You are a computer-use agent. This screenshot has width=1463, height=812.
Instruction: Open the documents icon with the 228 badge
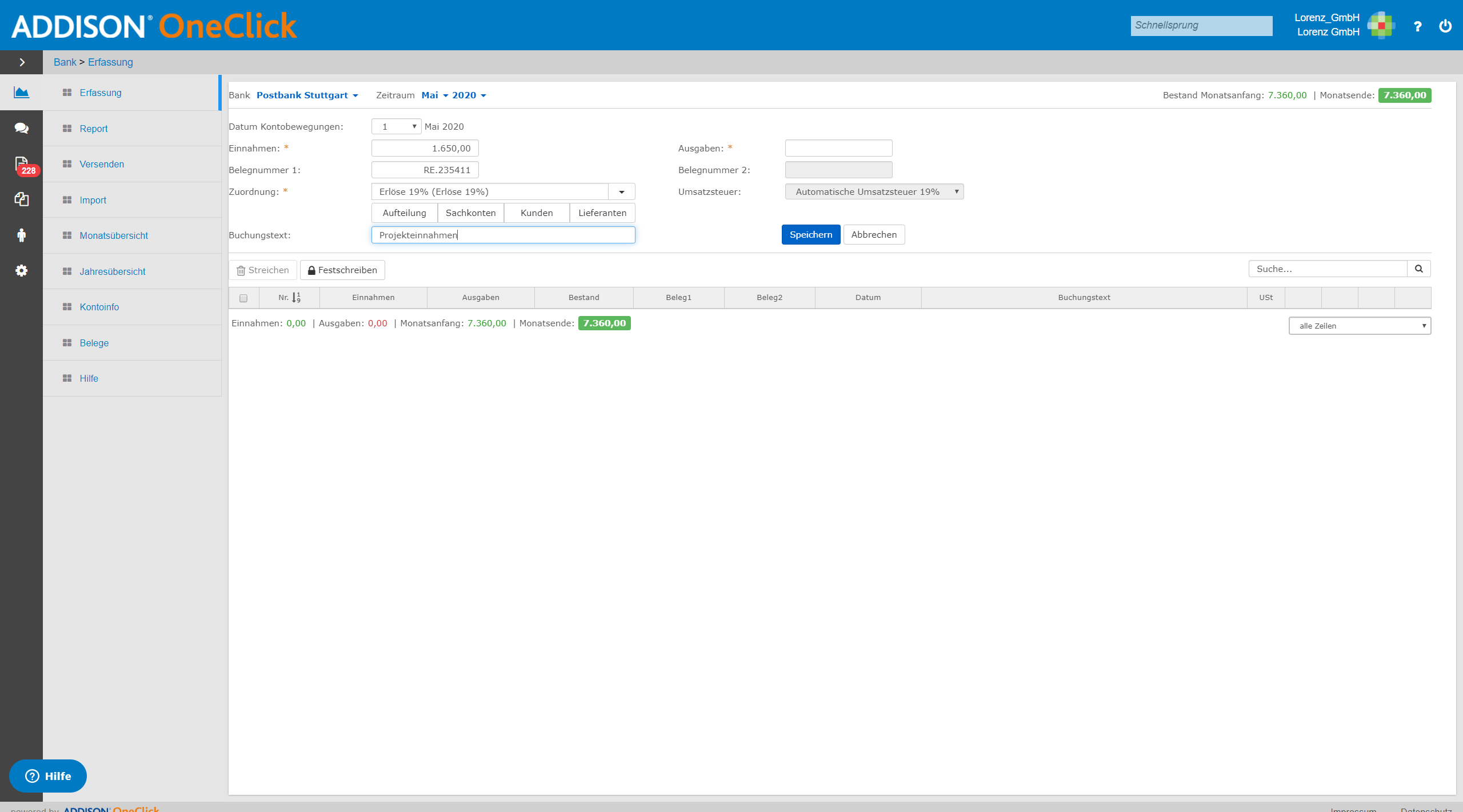tap(22, 165)
